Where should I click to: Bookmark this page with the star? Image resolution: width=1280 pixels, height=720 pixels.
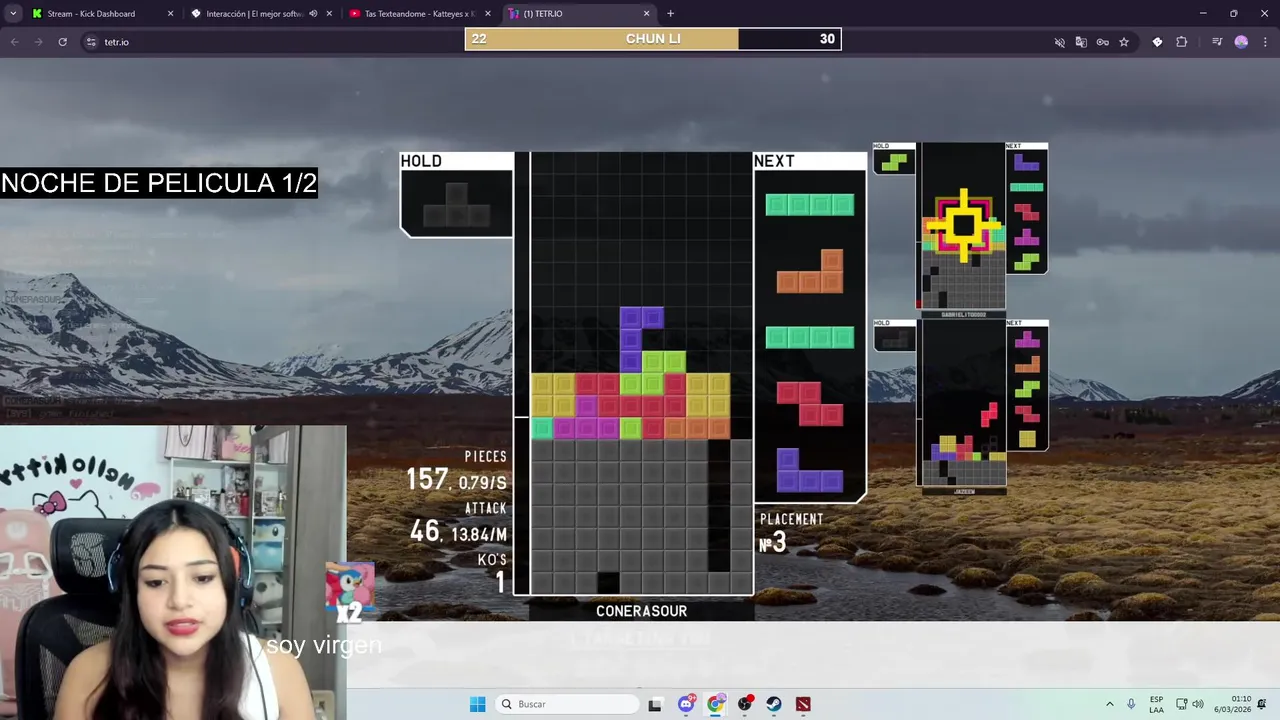1124,42
